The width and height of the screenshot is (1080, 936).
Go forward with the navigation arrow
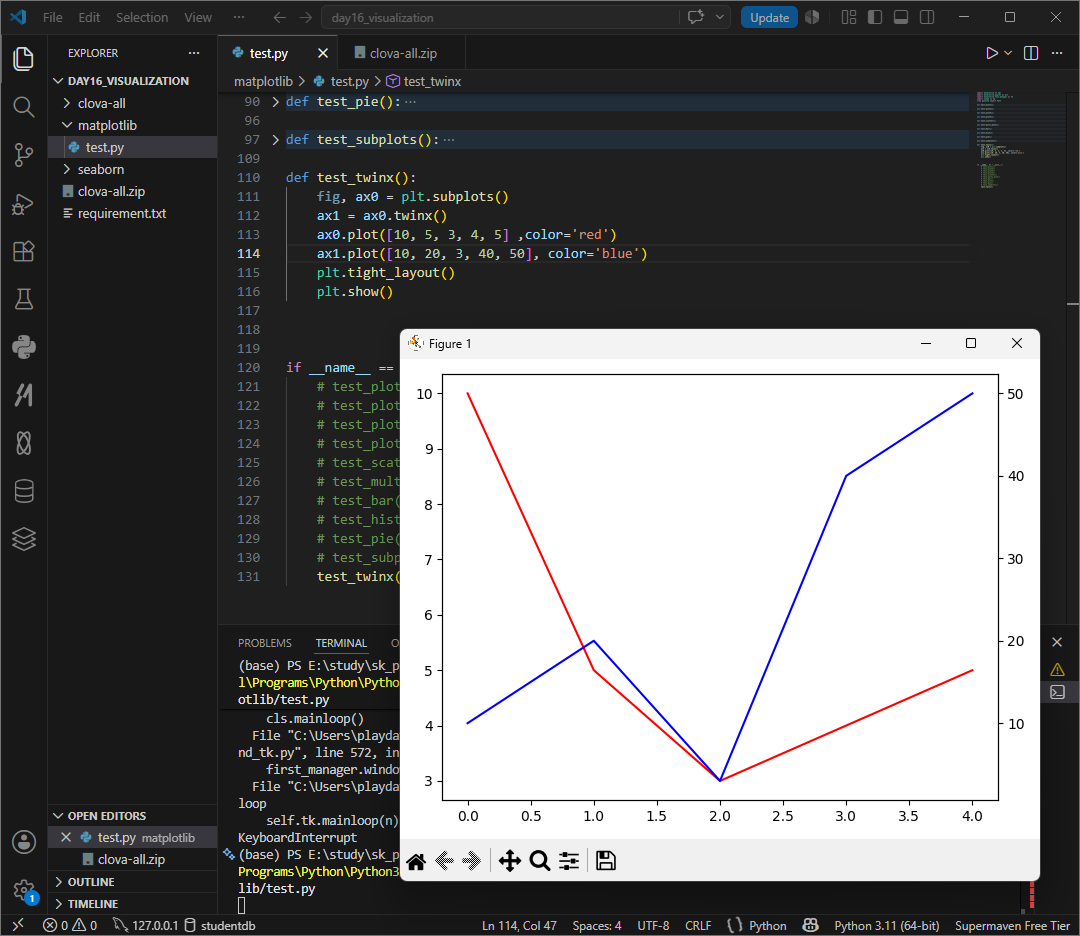click(x=306, y=17)
